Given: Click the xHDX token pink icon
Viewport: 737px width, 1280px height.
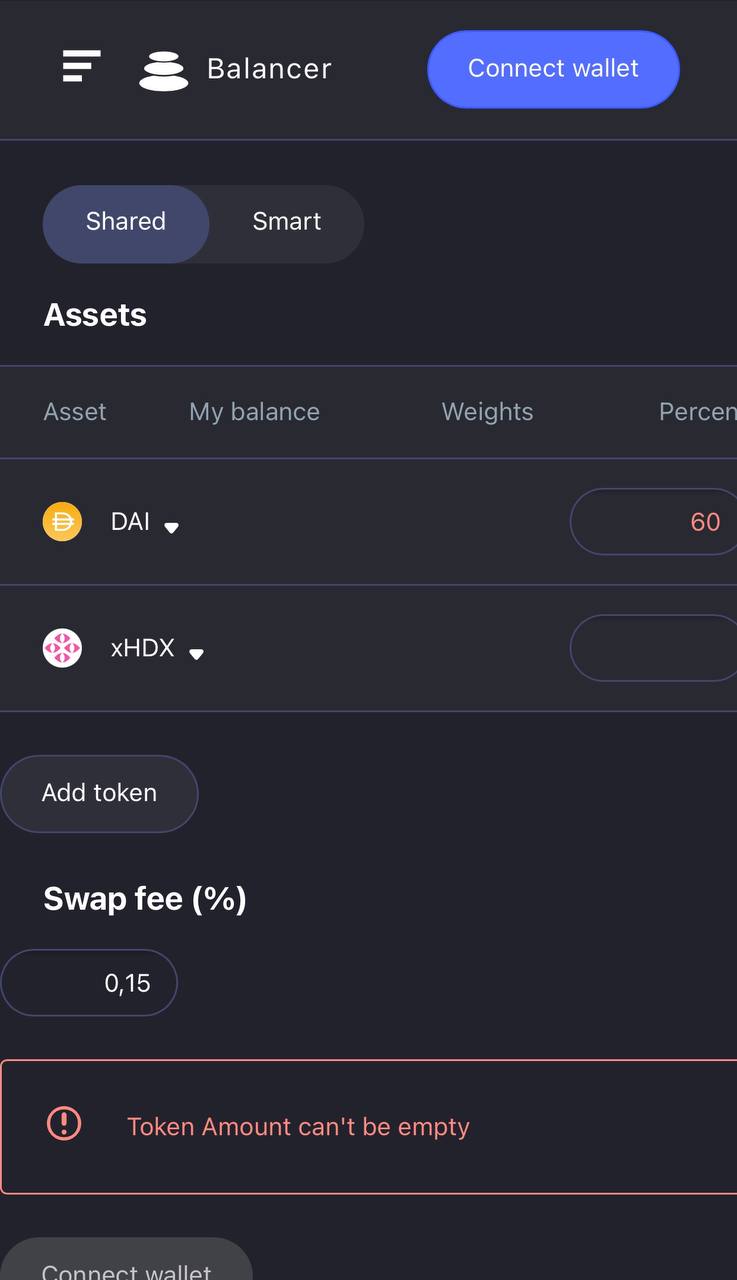Looking at the screenshot, I should (62, 648).
